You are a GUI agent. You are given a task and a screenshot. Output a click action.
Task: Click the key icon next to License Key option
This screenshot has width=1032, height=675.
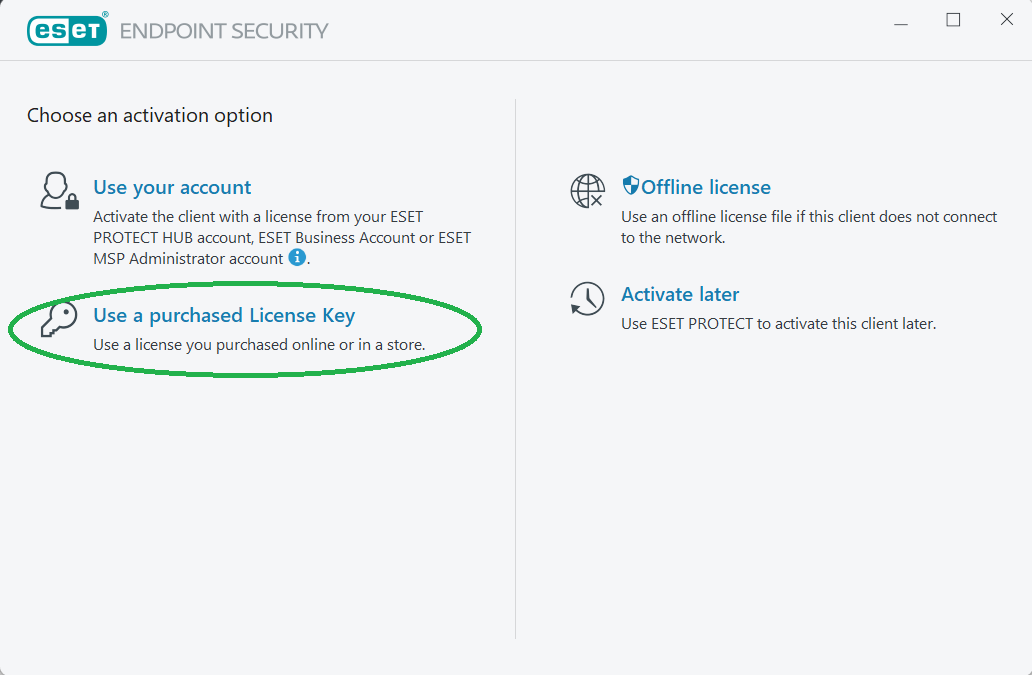(x=56, y=320)
